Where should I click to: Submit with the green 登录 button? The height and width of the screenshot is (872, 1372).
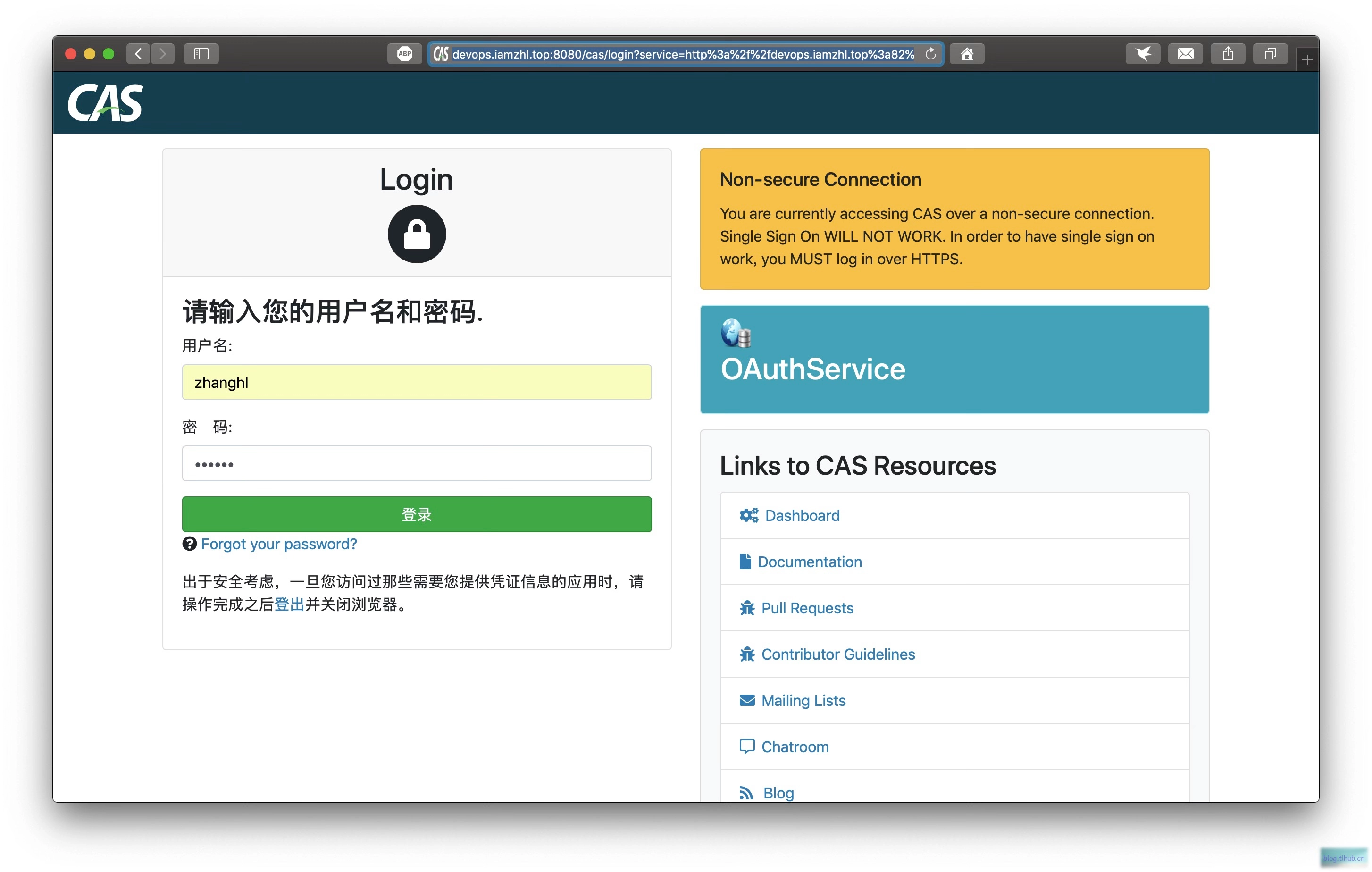[417, 514]
